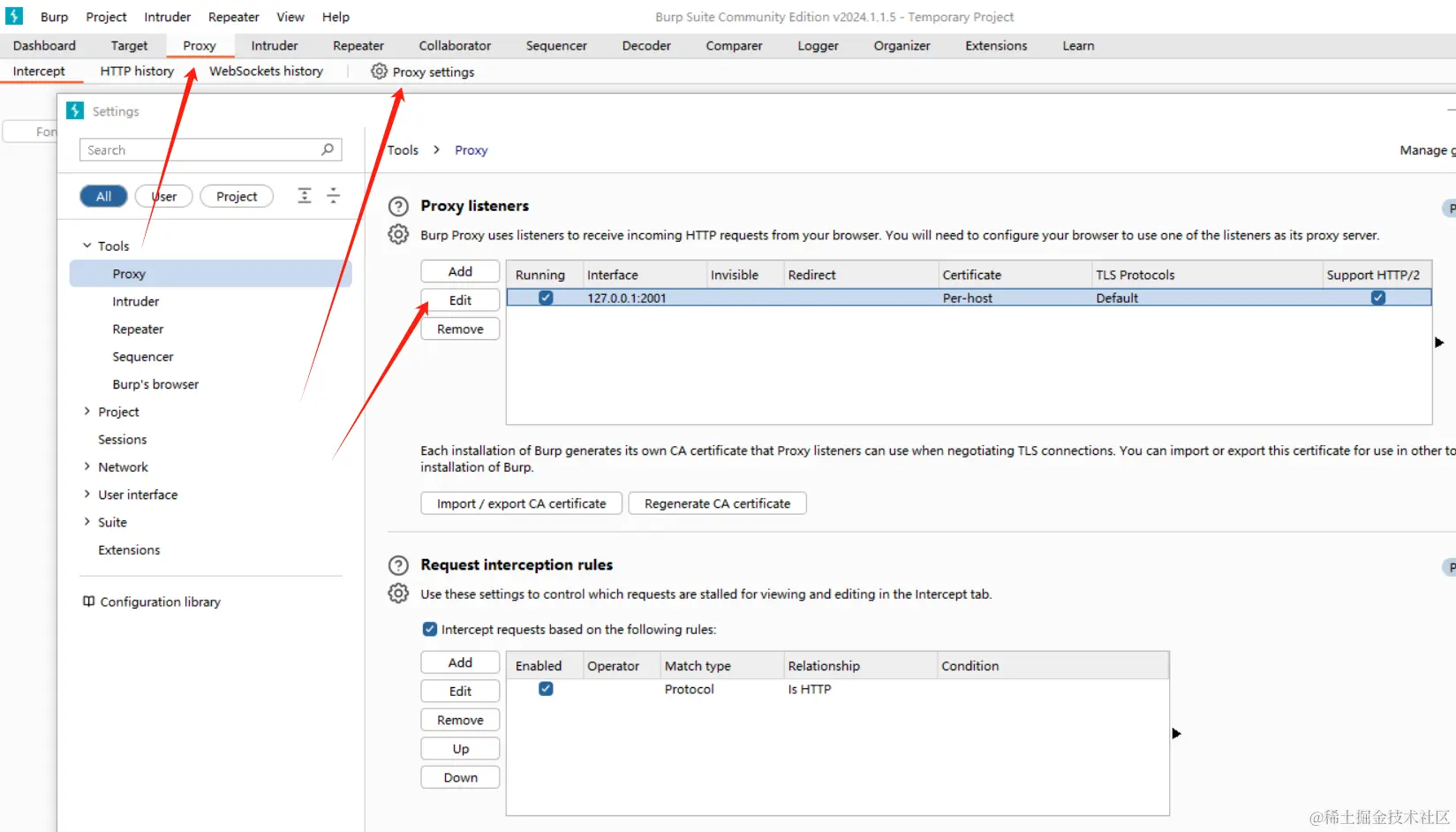The width and height of the screenshot is (1456, 832).
Task: Edit the selected interception rule
Action: coord(460,692)
